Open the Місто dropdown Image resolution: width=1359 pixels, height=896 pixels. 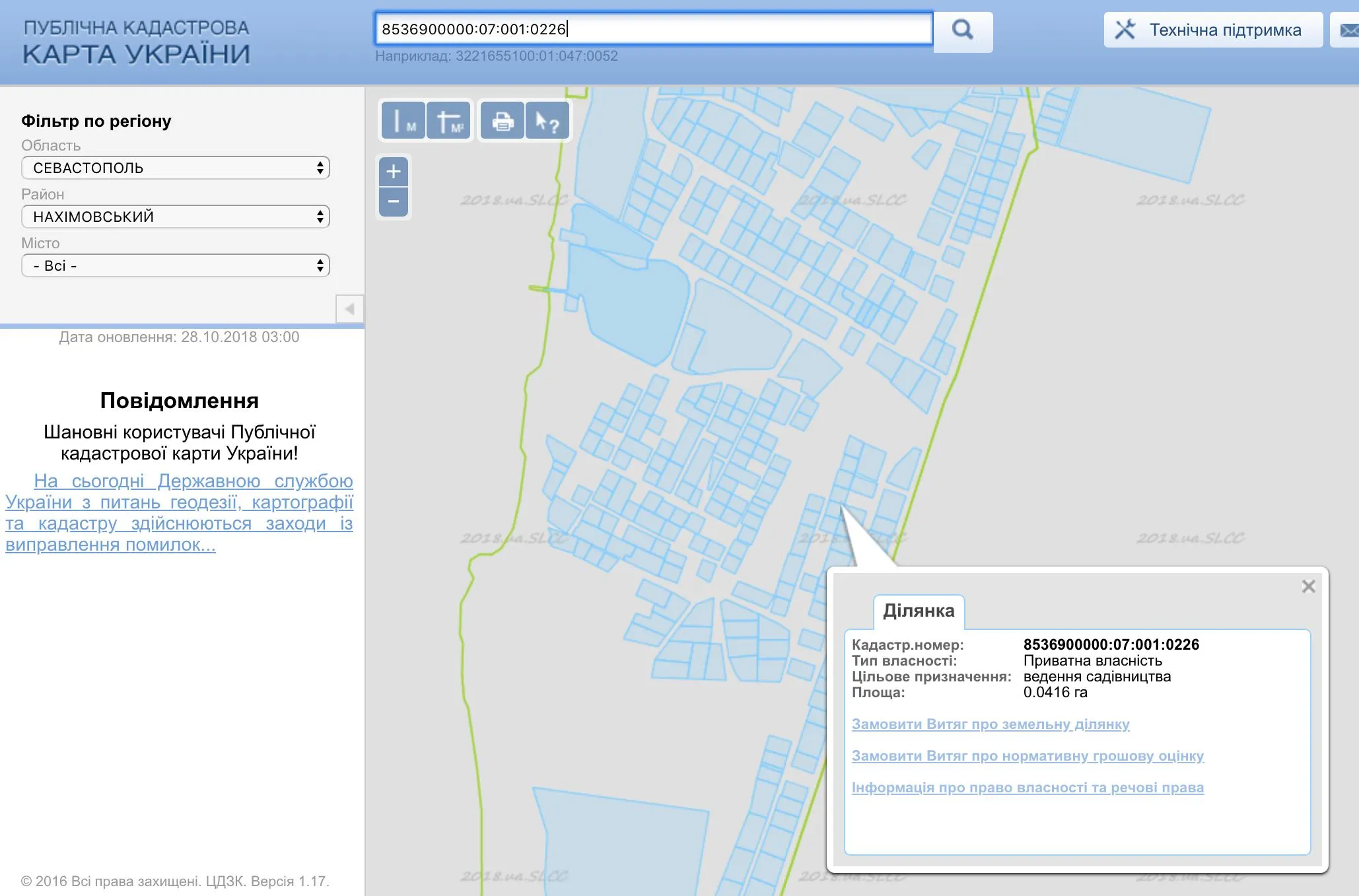(176, 265)
